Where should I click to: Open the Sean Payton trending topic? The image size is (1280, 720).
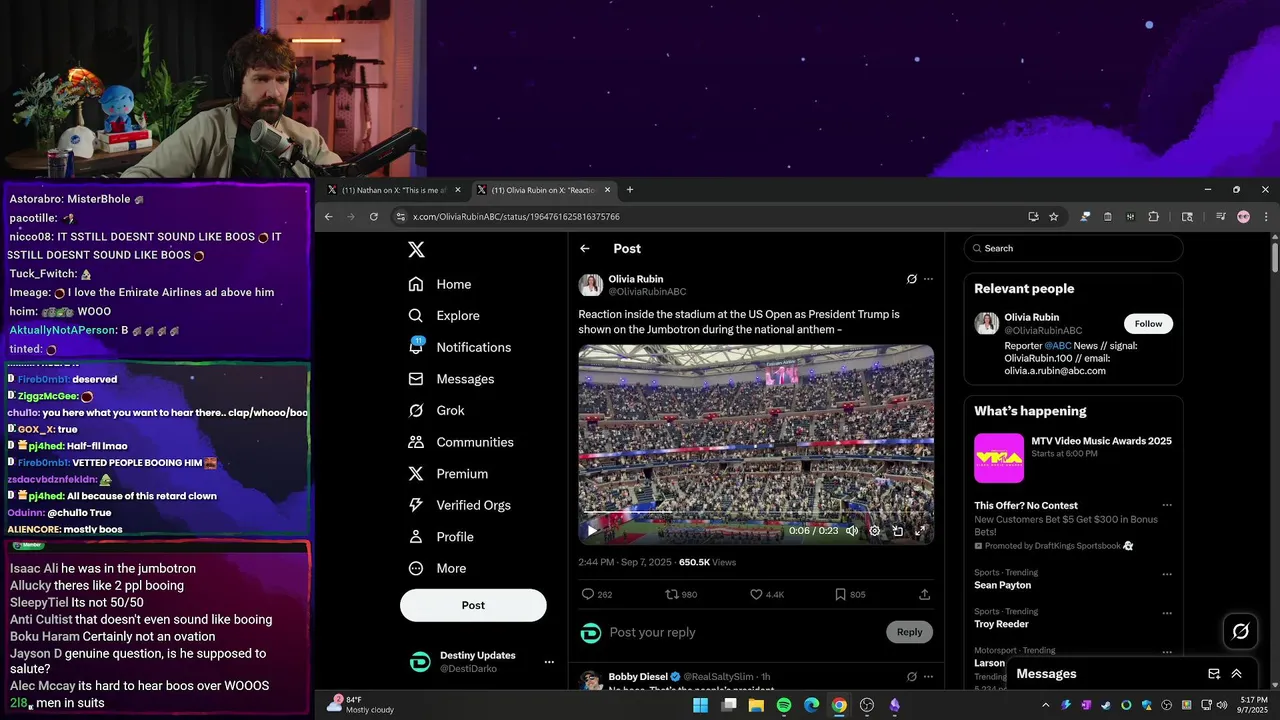click(1002, 585)
